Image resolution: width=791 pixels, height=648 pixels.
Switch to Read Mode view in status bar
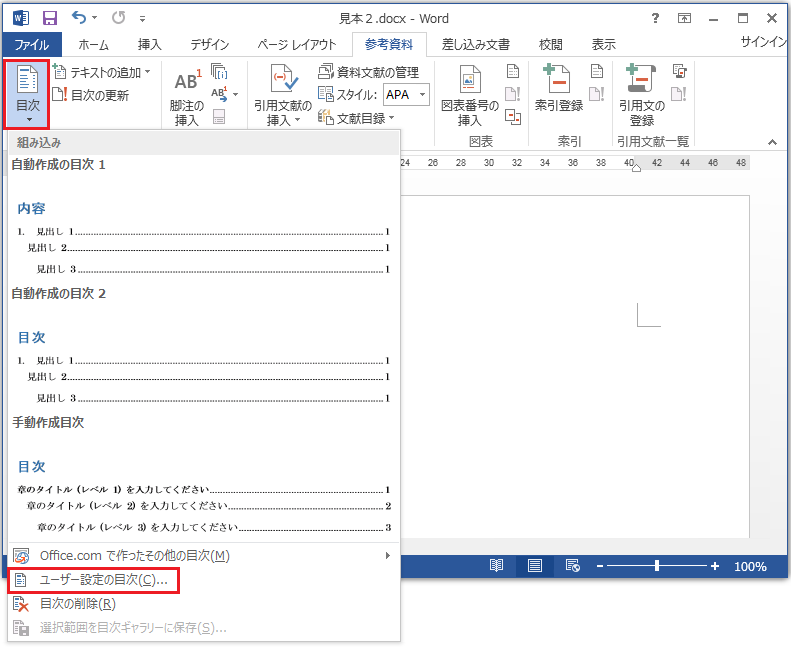[497, 566]
